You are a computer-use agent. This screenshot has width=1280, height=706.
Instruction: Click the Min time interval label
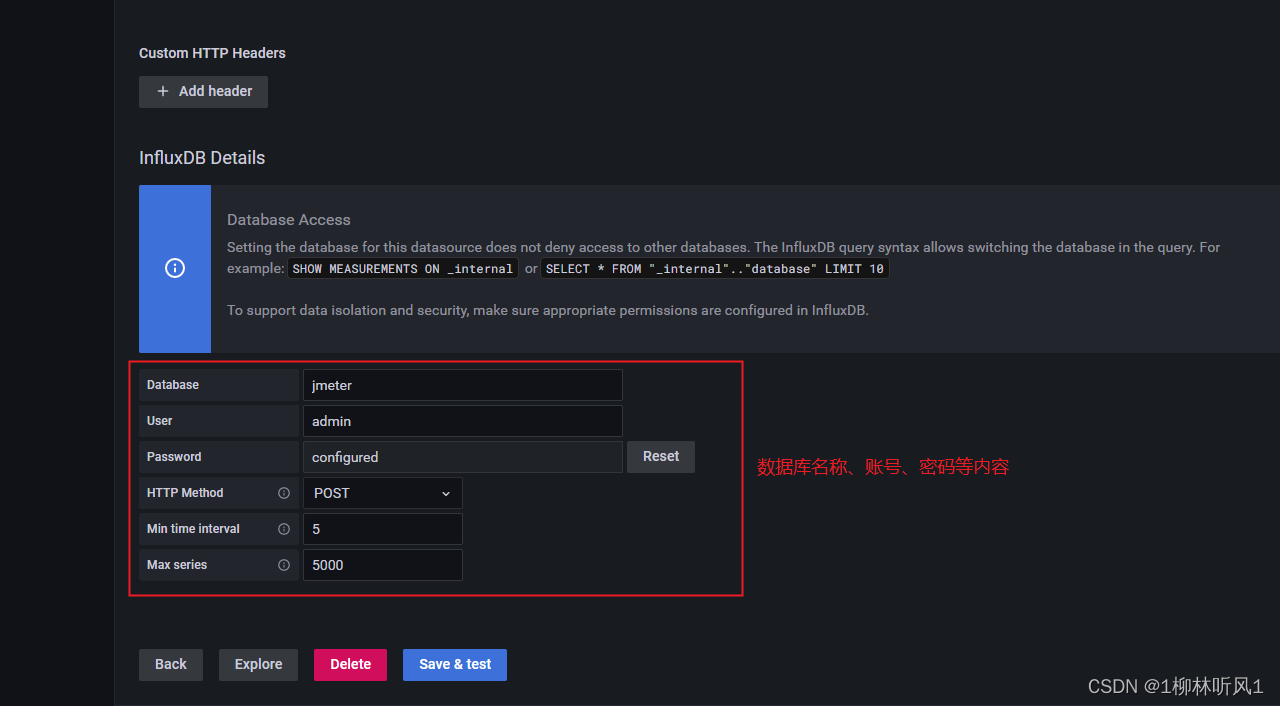193,529
